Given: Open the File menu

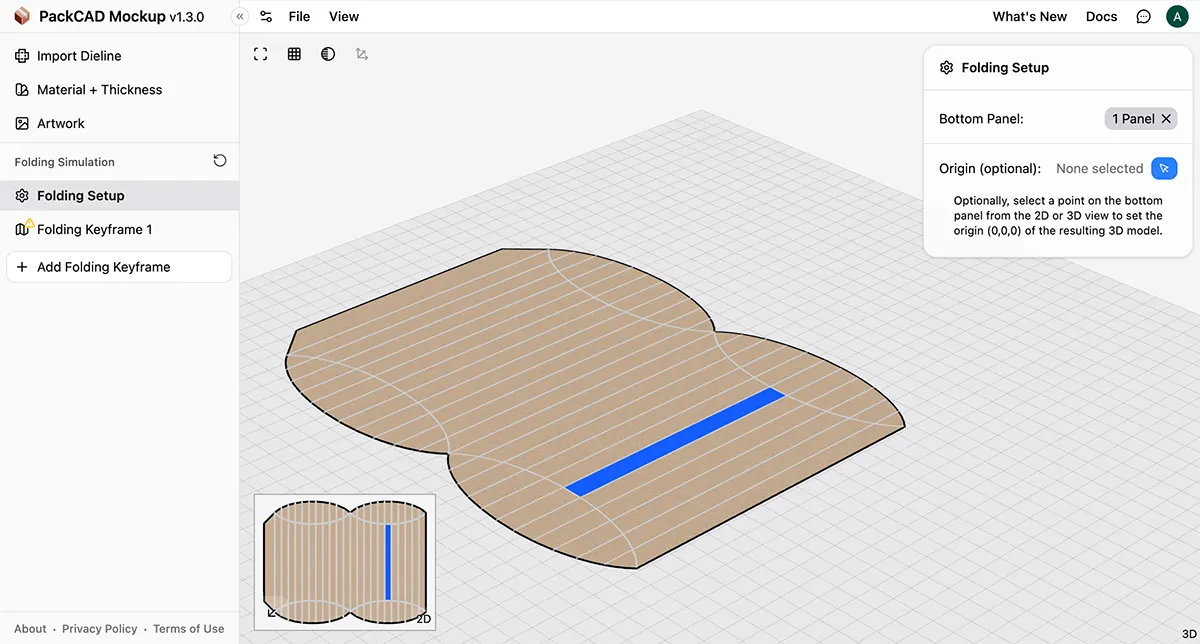Looking at the screenshot, I should click(x=299, y=16).
